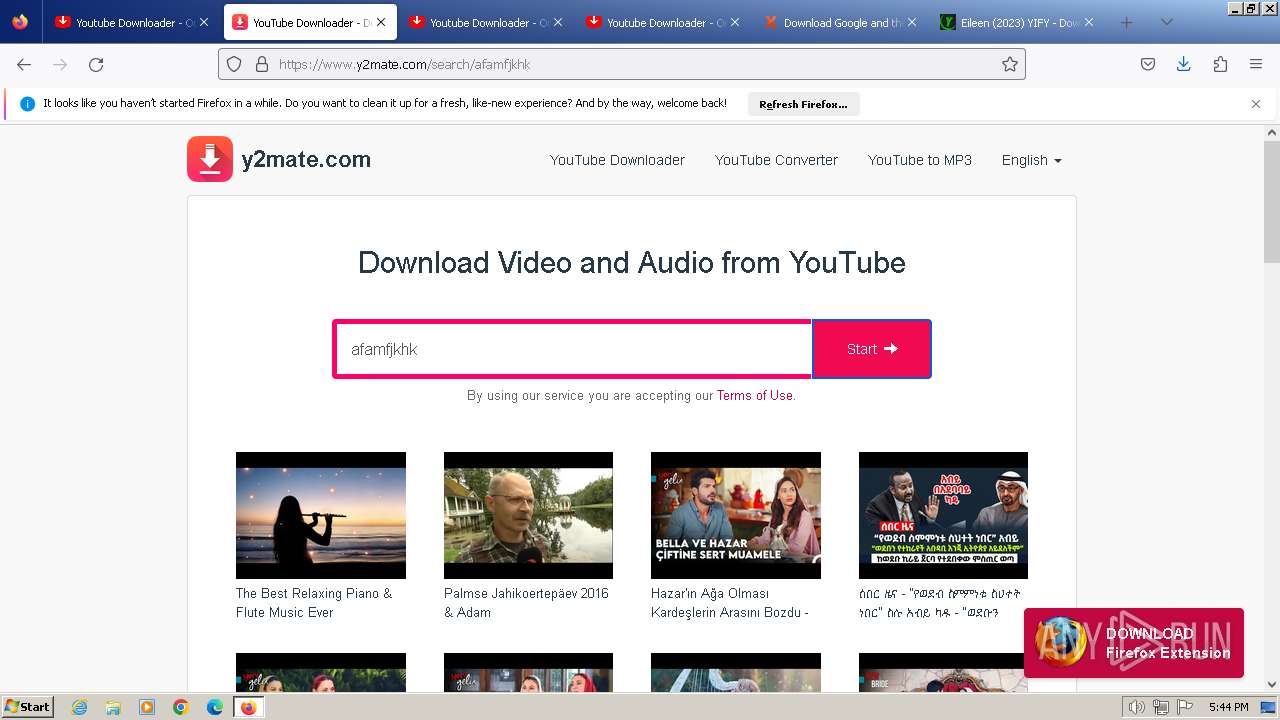The image size is (1280, 720).
Task: Open the media player taskbar icon
Action: coord(147,707)
